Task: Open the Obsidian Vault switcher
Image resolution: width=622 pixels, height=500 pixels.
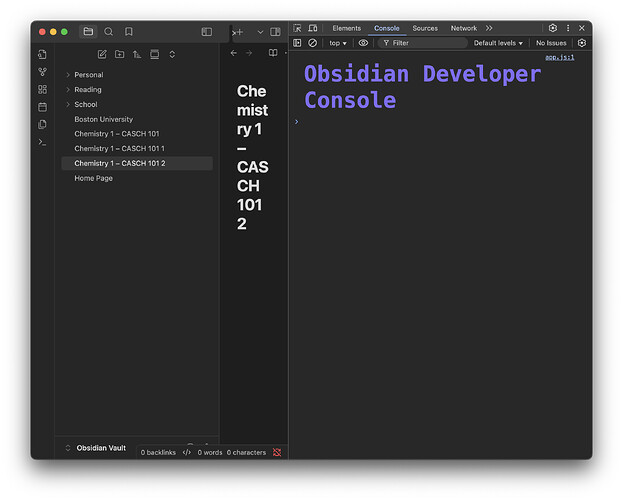Action: pos(96,448)
